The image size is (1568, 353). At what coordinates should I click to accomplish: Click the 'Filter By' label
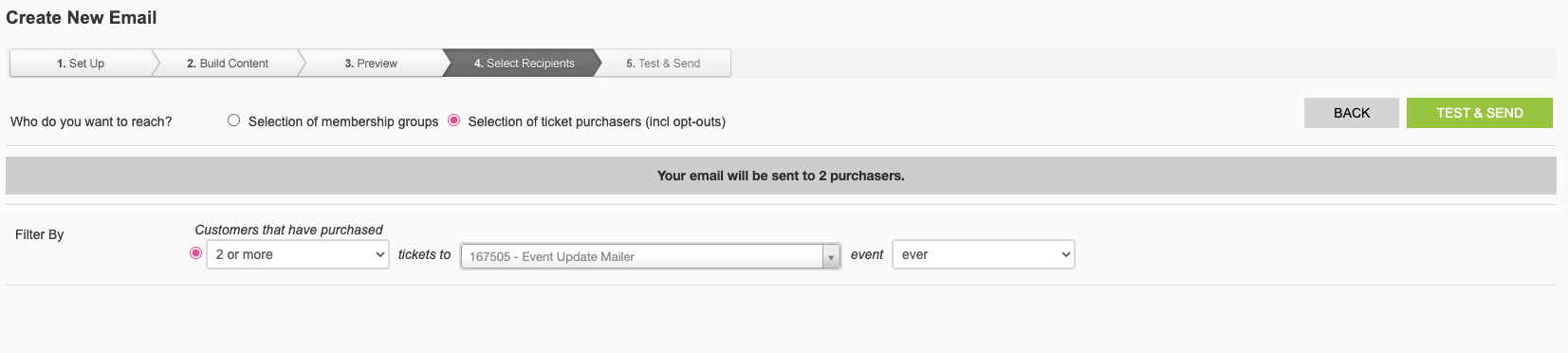(x=40, y=234)
